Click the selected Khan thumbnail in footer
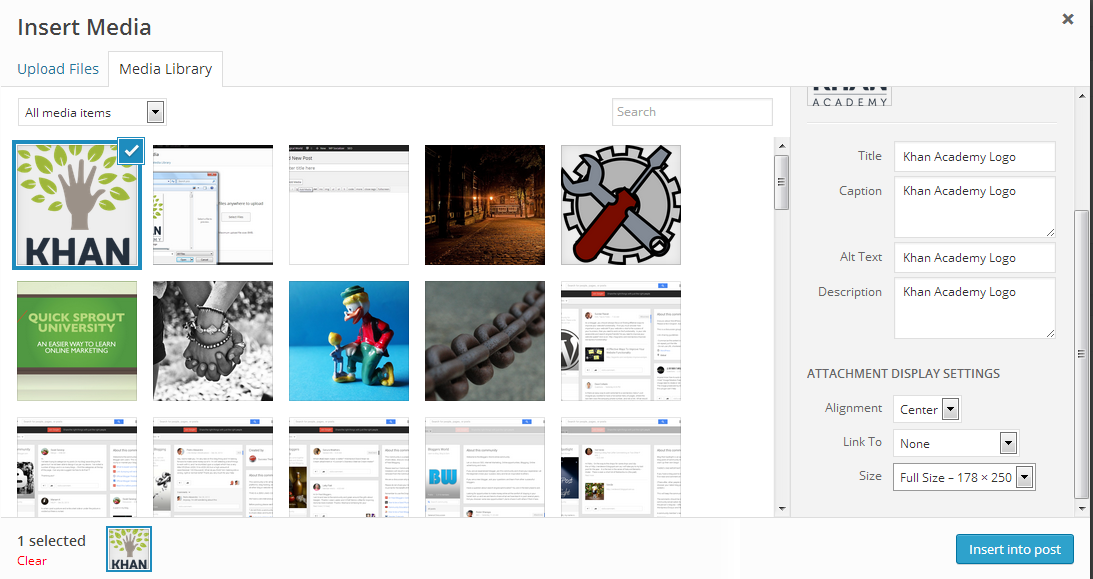The image size is (1093, 579). [x=129, y=549]
